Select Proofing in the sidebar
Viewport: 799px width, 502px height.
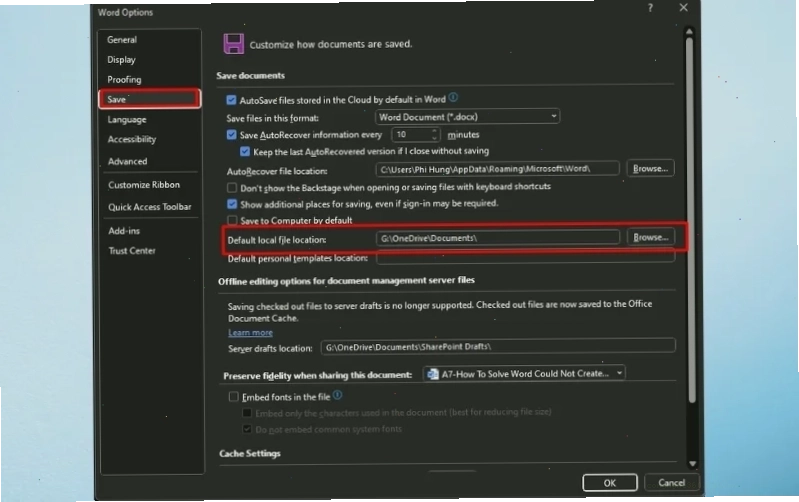(x=124, y=80)
